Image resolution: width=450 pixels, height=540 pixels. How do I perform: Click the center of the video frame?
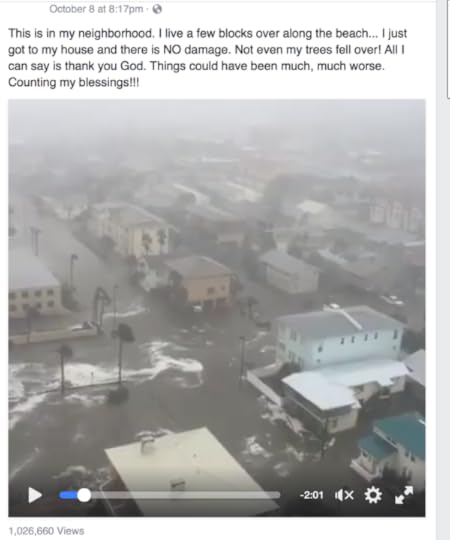coord(217,308)
